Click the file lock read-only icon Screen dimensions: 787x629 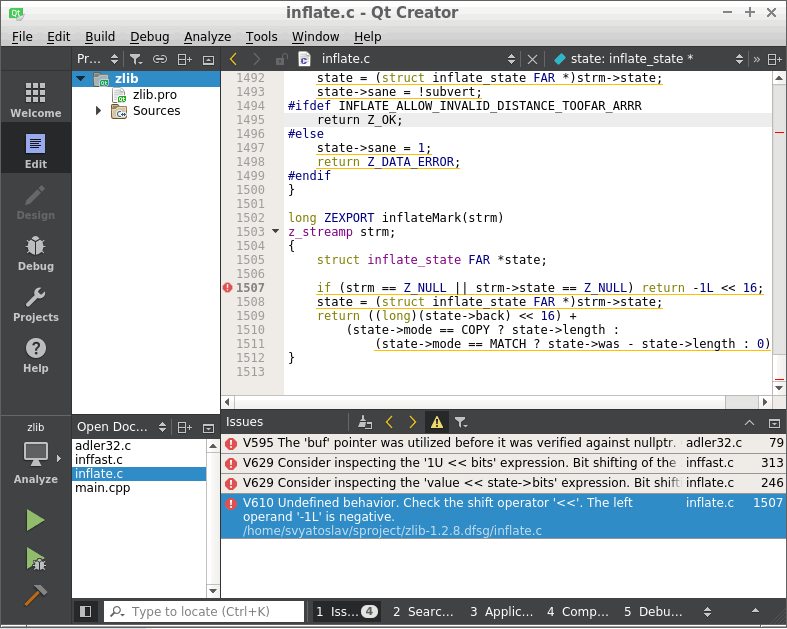click(x=281, y=59)
